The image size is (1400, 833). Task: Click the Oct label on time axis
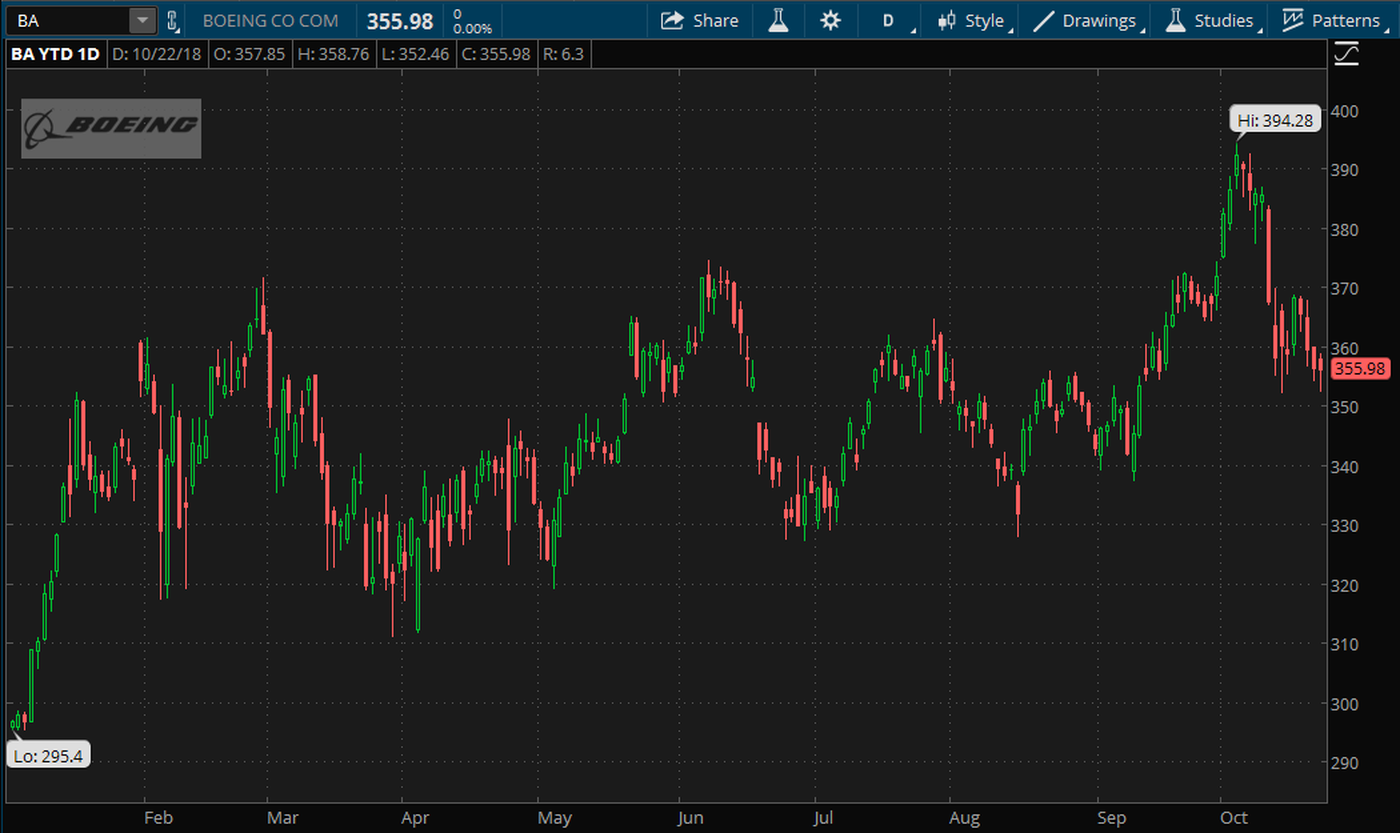tap(1234, 817)
